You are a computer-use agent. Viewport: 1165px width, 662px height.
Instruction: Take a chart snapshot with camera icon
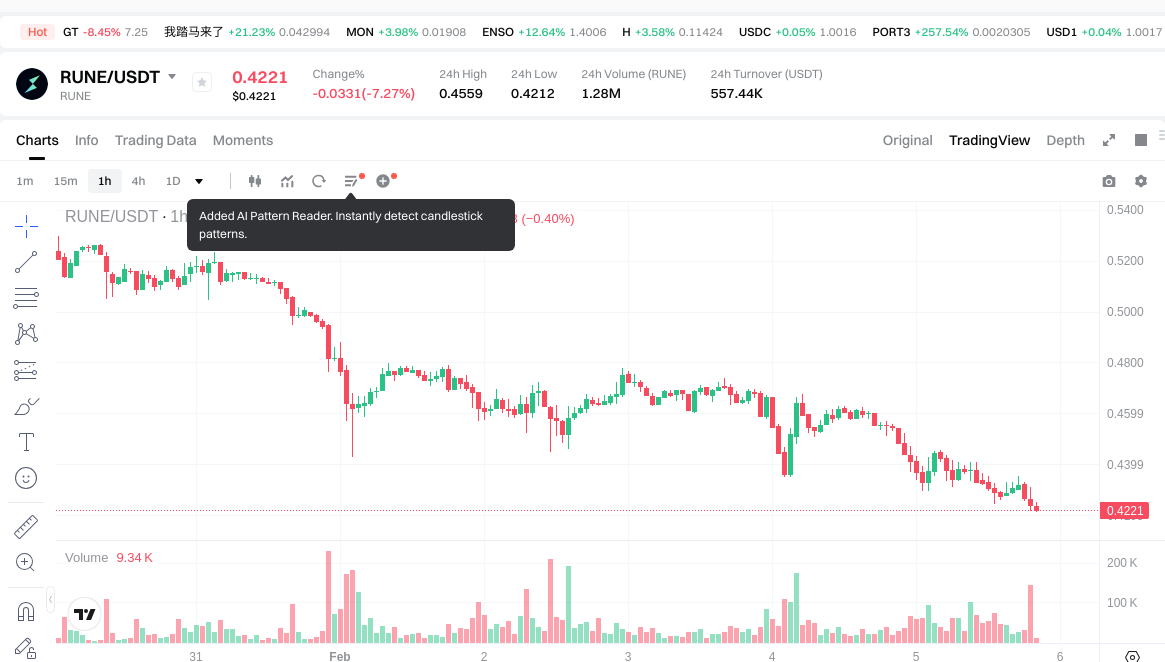click(x=1108, y=181)
